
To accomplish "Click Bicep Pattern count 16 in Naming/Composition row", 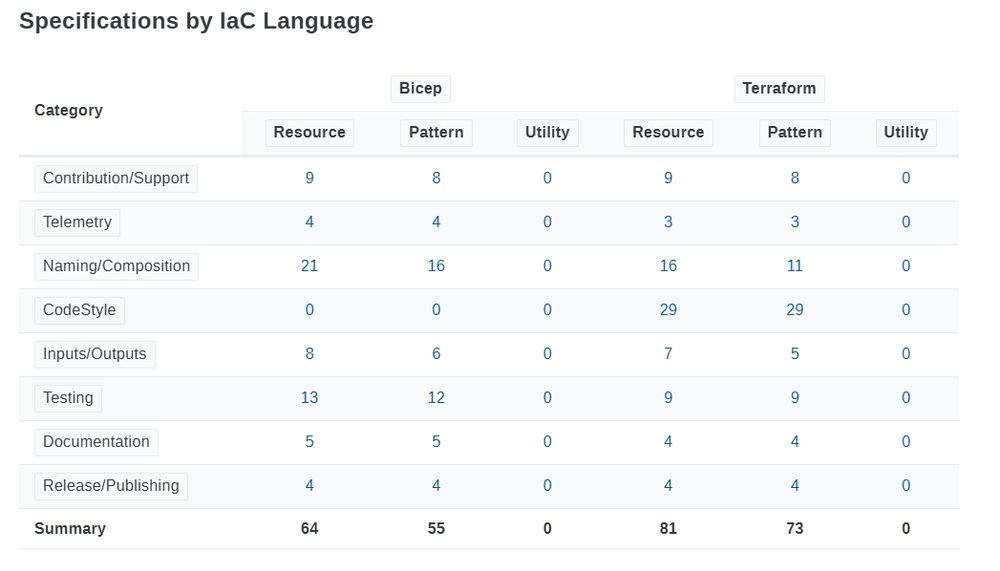I will coord(436,267).
